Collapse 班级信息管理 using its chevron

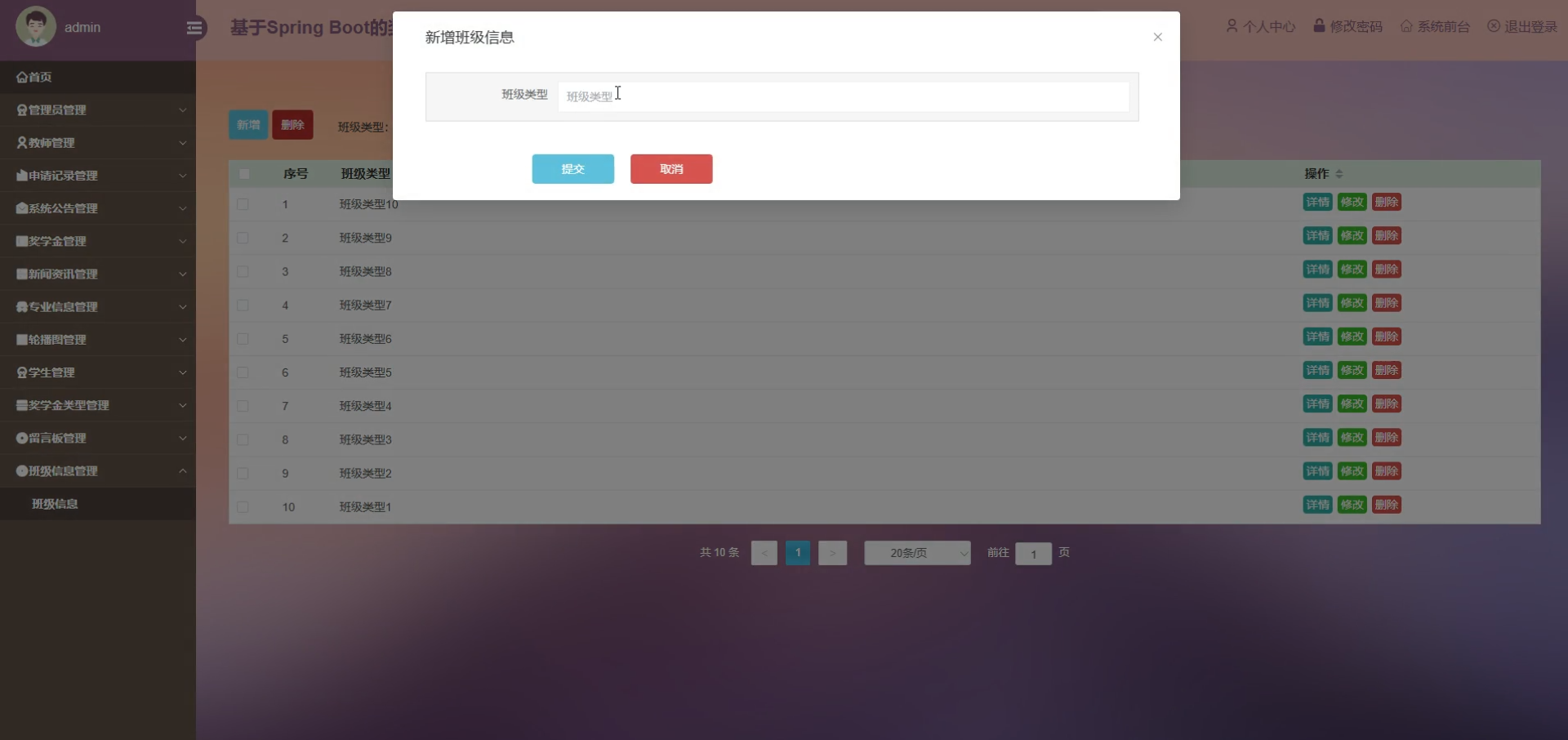pyautogui.click(x=182, y=470)
